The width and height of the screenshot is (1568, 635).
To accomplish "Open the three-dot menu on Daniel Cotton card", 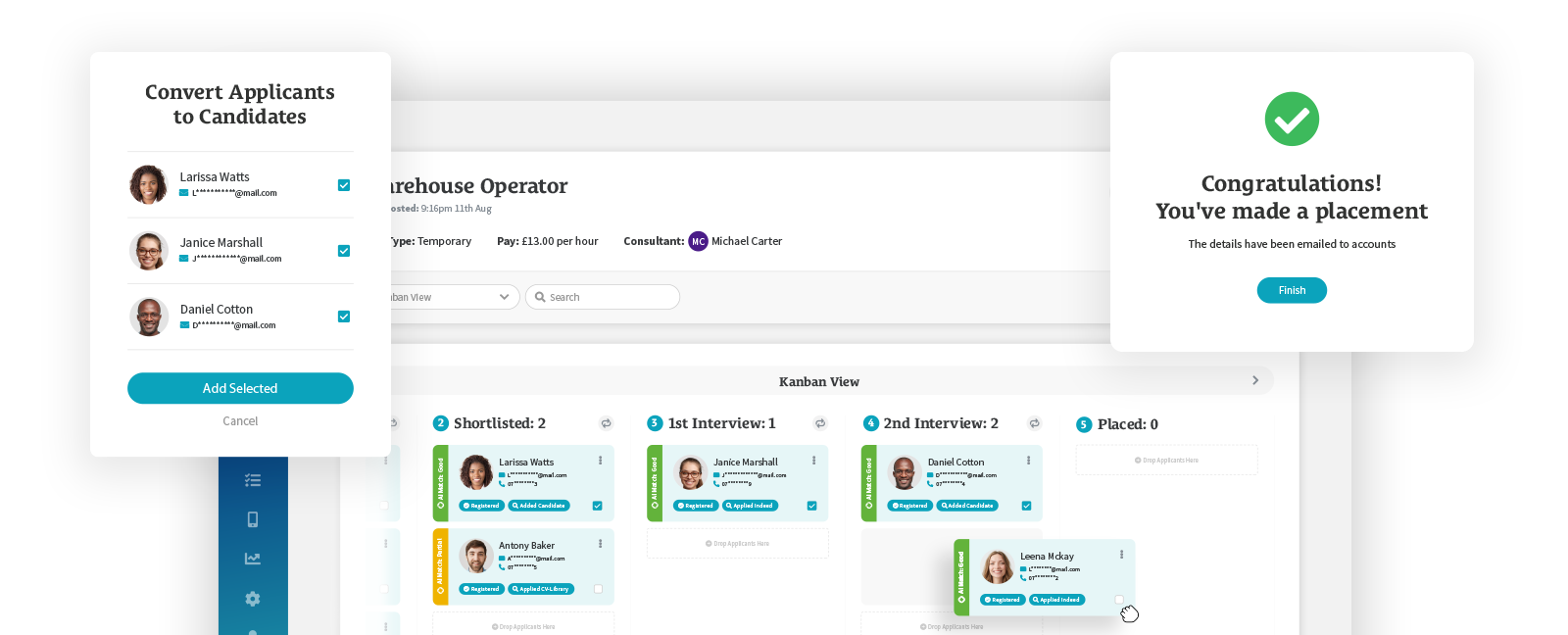I will tap(1028, 460).
